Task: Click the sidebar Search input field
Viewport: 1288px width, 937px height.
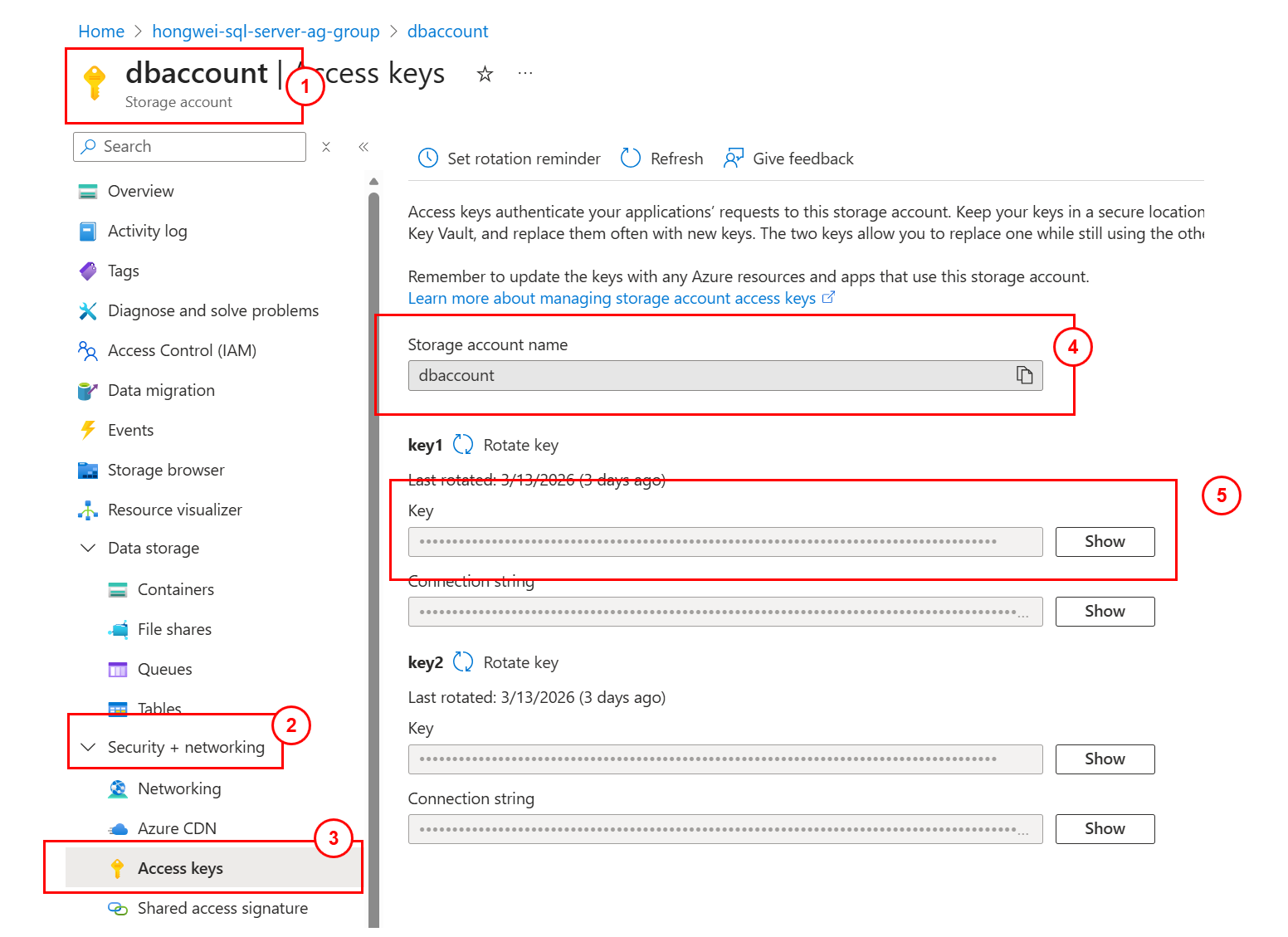Action: [199, 147]
